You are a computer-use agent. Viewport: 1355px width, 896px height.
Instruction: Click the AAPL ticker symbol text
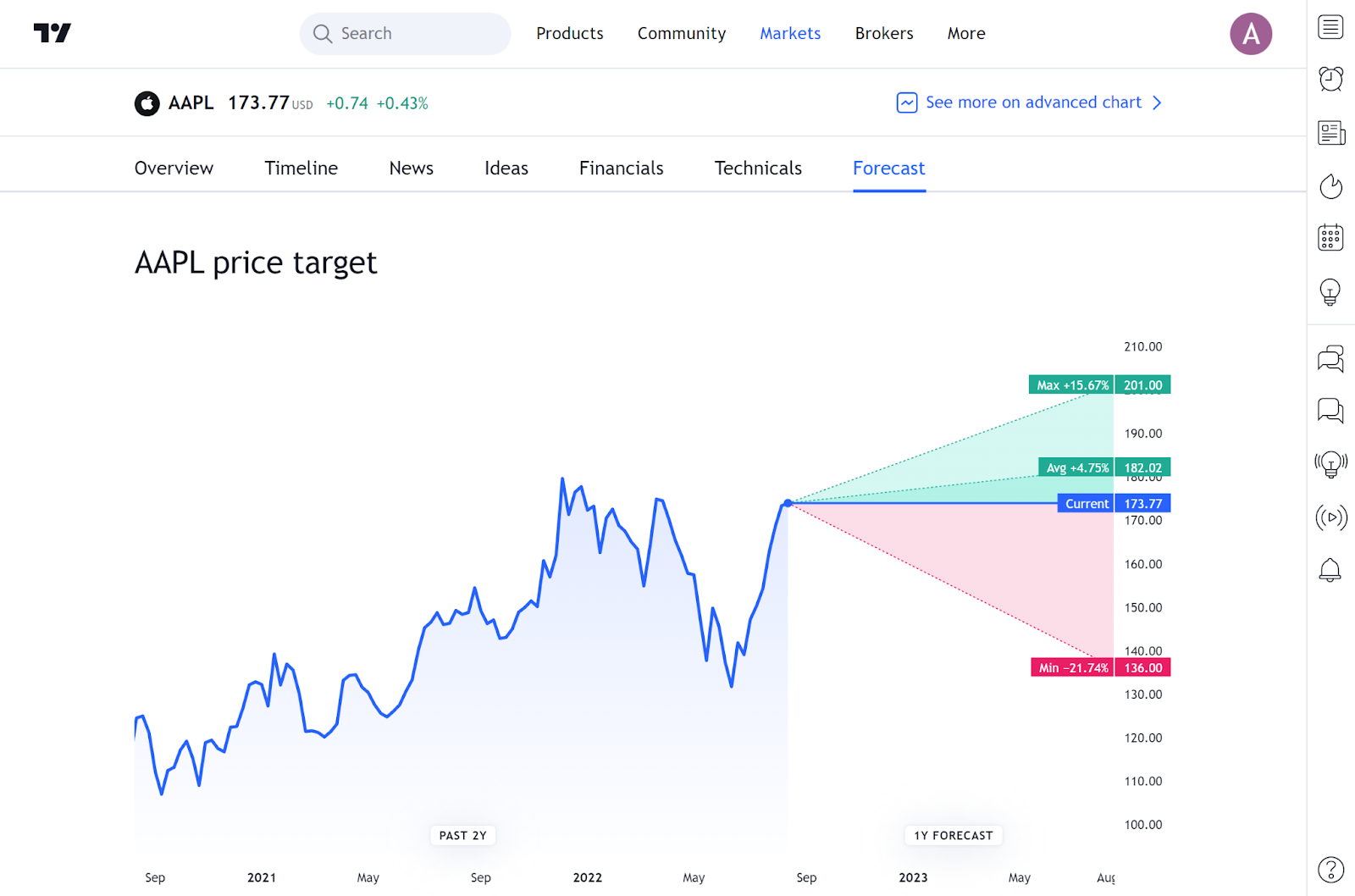point(191,102)
